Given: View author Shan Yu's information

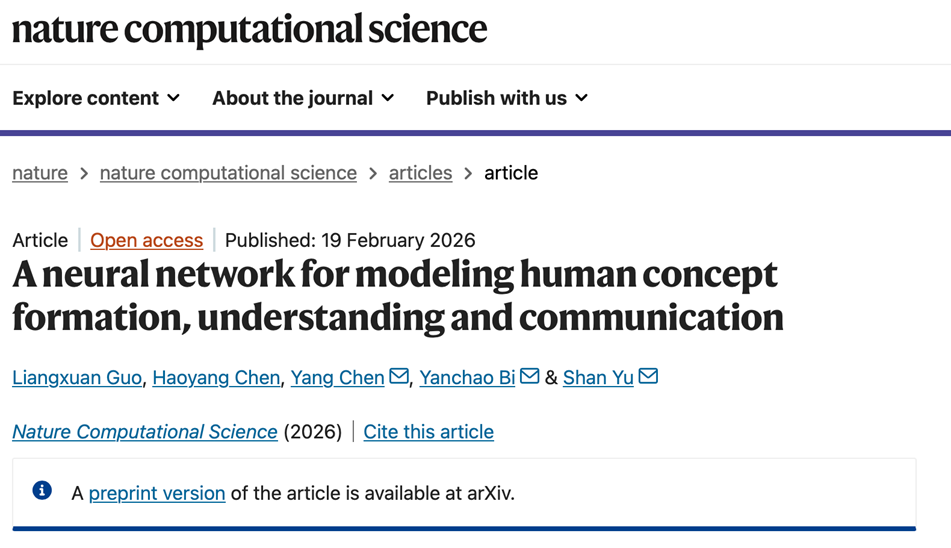Looking at the screenshot, I should coord(598,378).
